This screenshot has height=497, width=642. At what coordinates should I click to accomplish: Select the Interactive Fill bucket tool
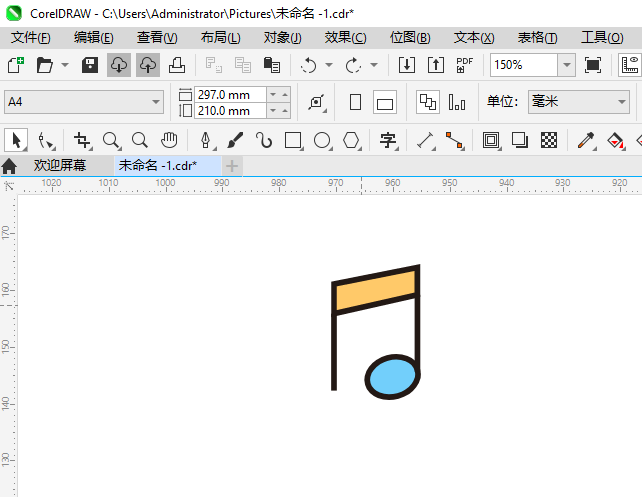pyautogui.click(x=615, y=140)
